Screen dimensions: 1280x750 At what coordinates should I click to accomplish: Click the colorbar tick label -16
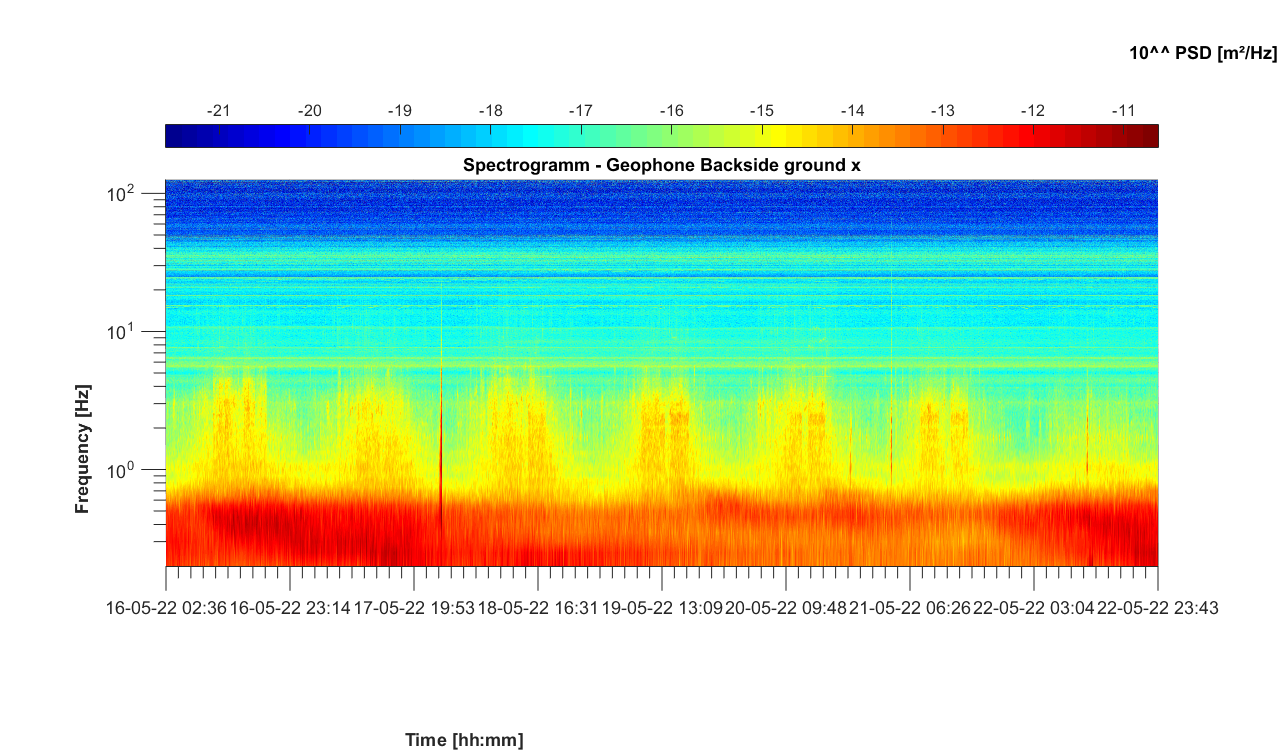(671, 111)
